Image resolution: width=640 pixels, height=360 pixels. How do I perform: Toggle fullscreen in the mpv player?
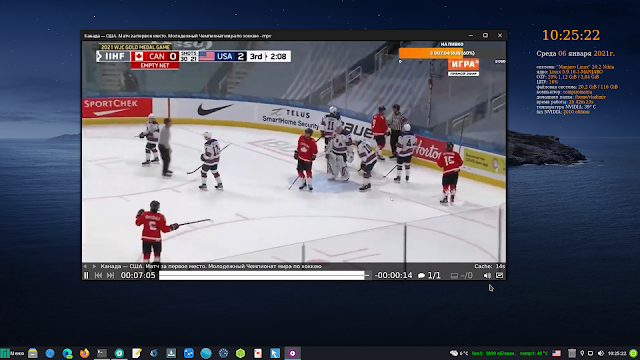pos(500,276)
